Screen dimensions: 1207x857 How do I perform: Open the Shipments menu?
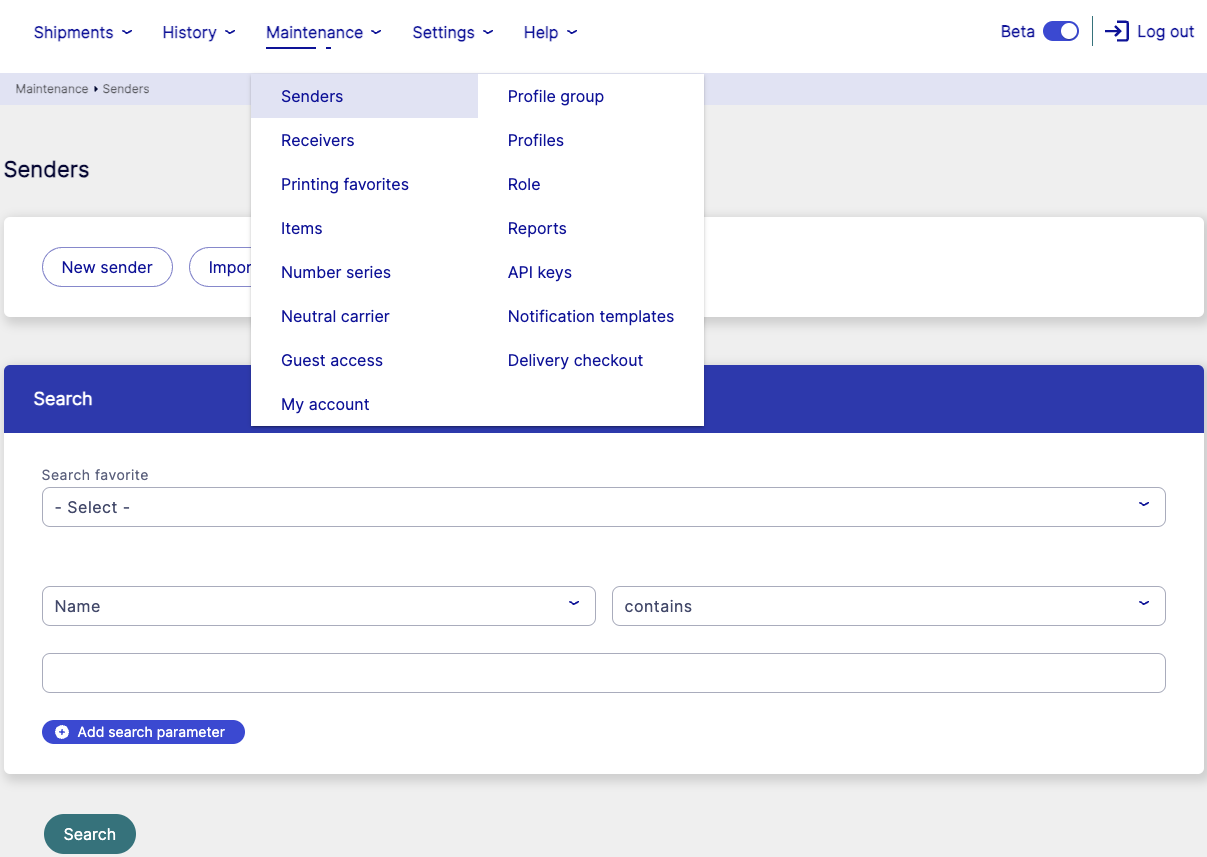pyautogui.click(x=82, y=32)
